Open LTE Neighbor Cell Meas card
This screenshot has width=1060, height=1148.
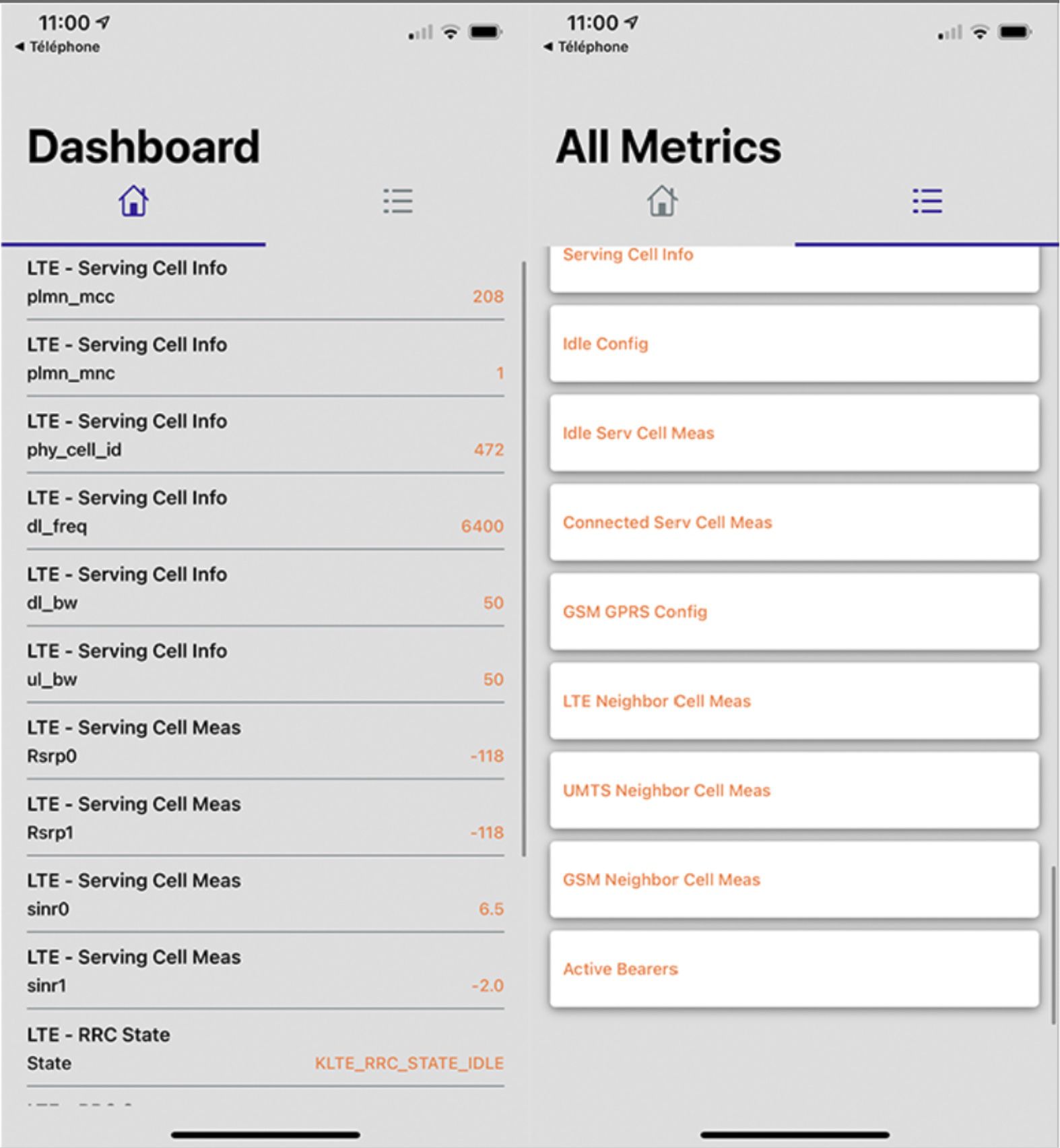[794, 701]
